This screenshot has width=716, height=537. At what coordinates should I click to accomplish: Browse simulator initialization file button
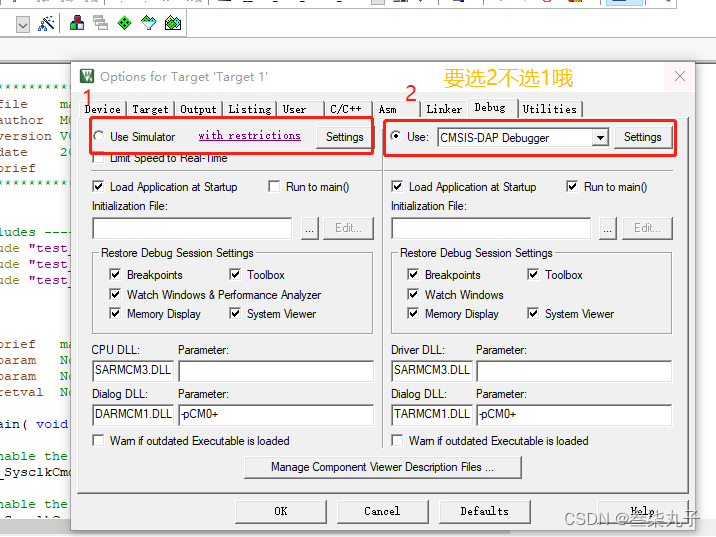[x=310, y=228]
